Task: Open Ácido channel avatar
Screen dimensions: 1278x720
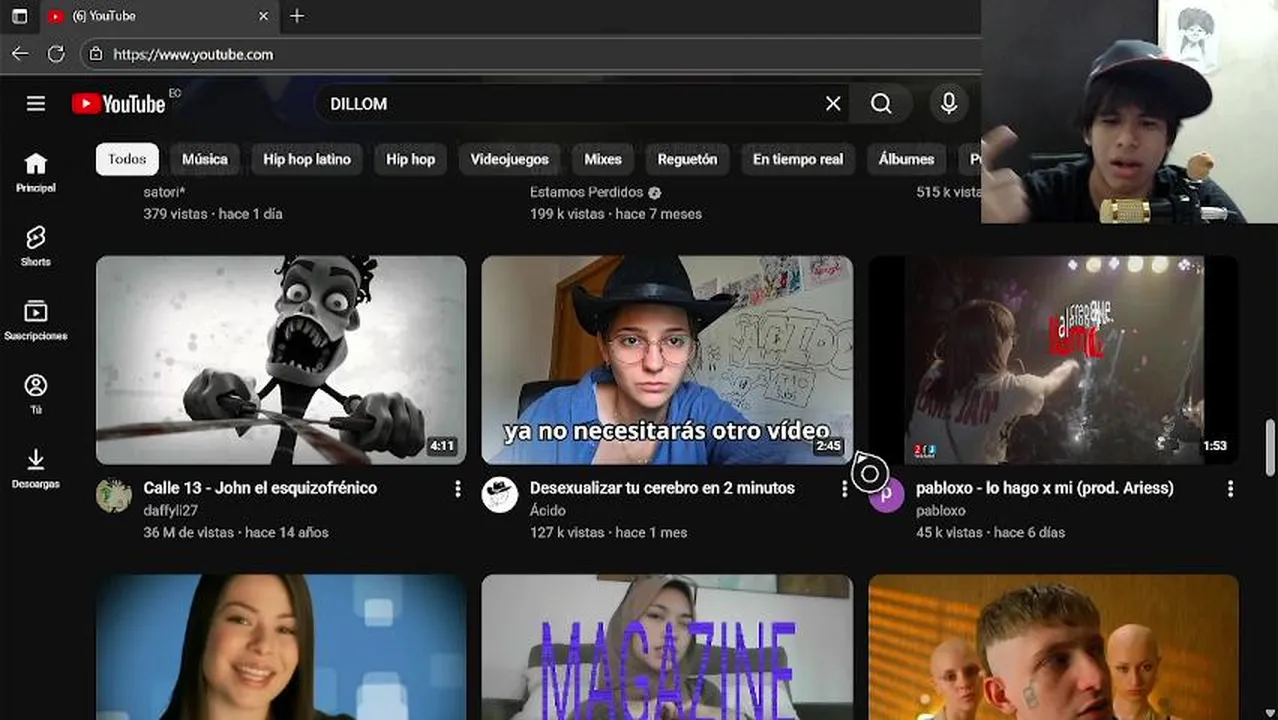Action: point(500,495)
